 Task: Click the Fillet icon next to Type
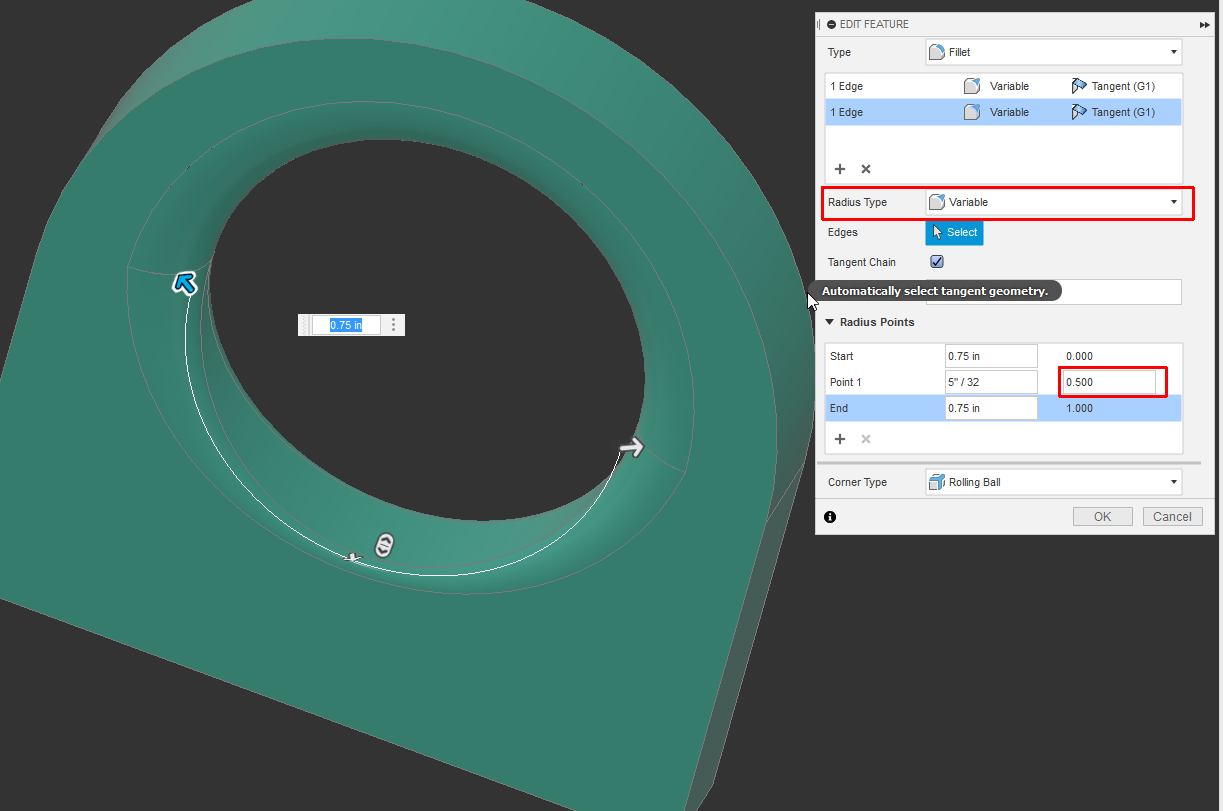pyautogui.click(x=937, y=51)
